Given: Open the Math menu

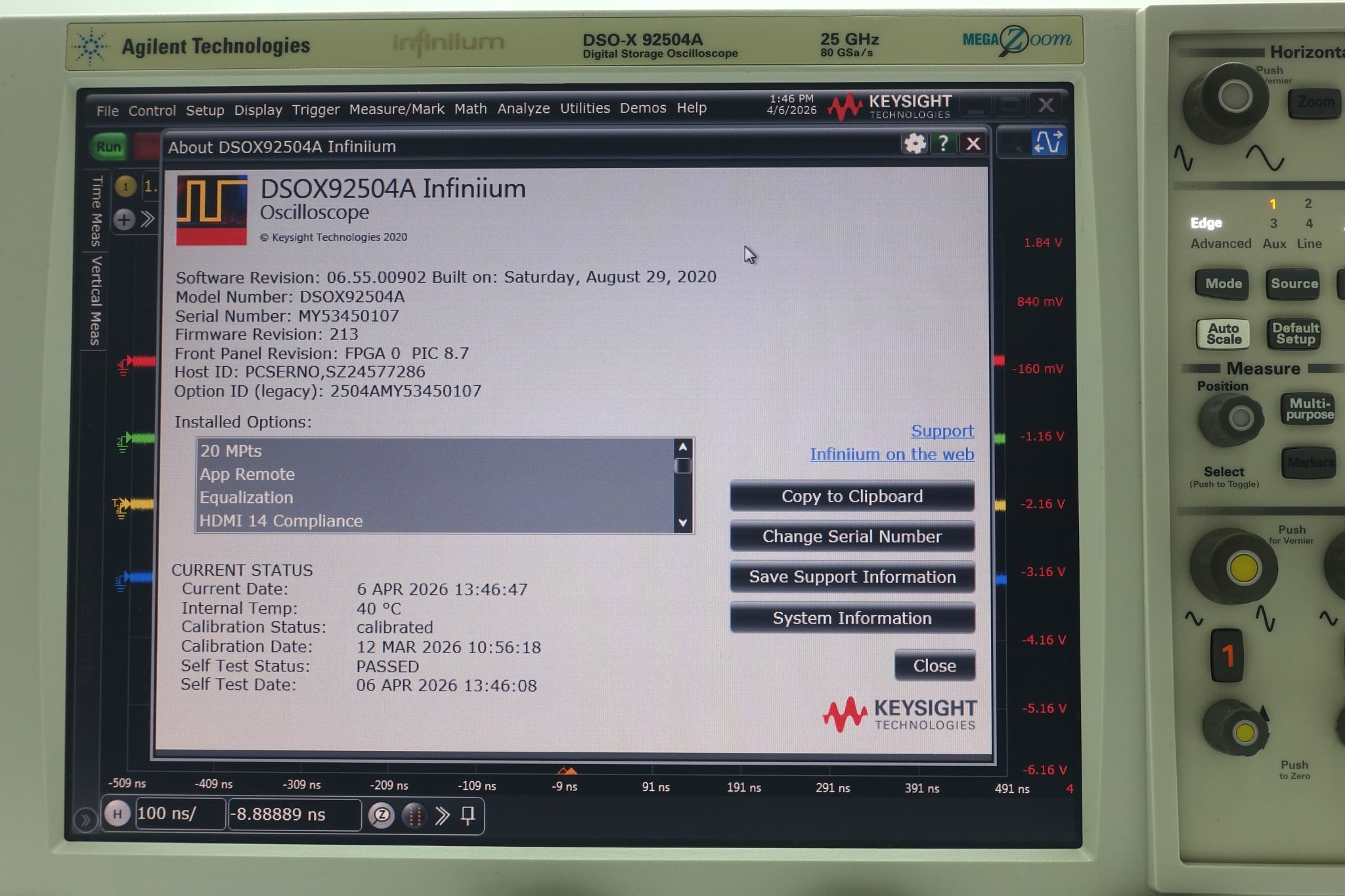Looking at the screenshot, I should coord(471,108).
